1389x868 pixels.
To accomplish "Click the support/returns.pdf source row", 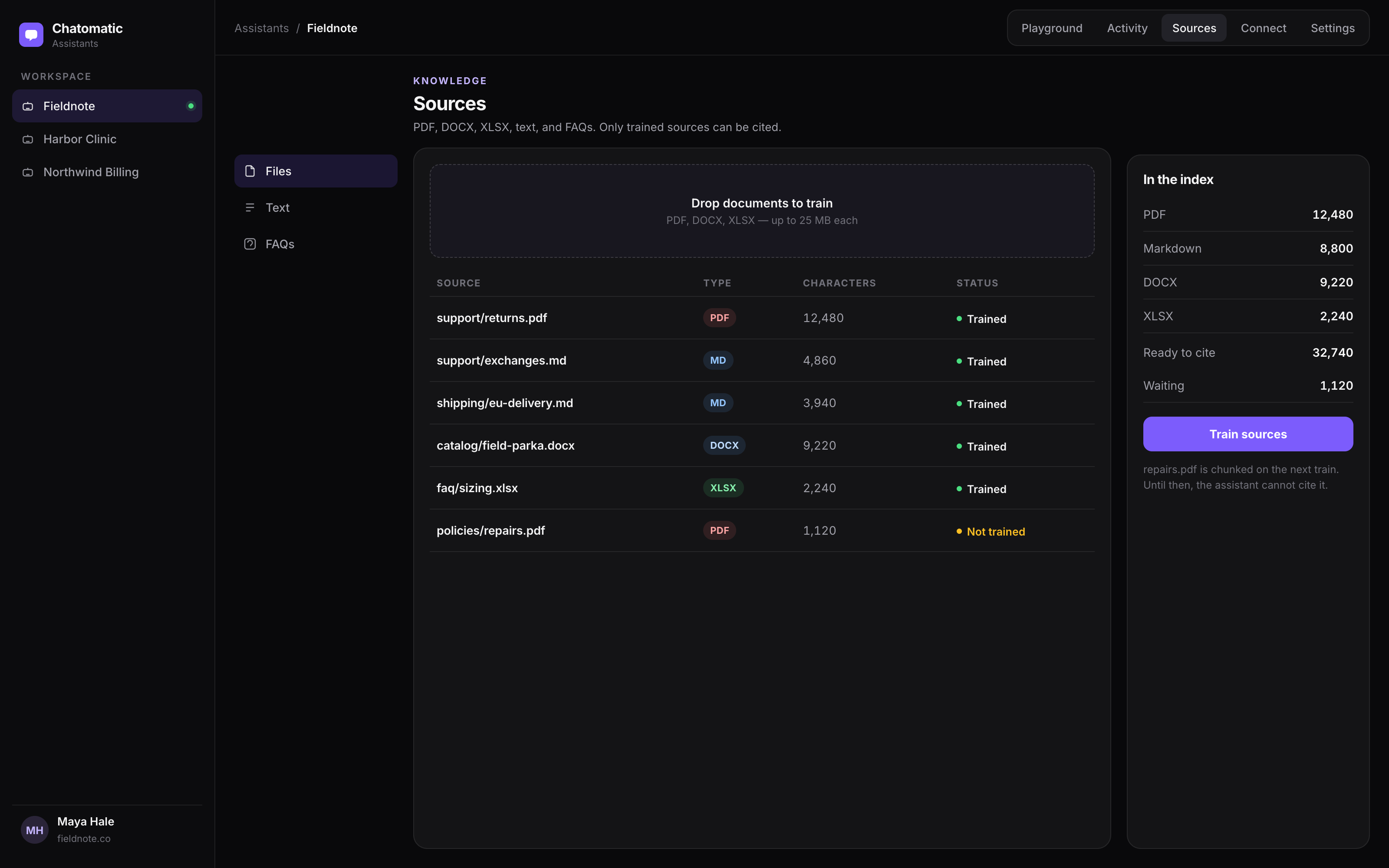I will 762,318.
